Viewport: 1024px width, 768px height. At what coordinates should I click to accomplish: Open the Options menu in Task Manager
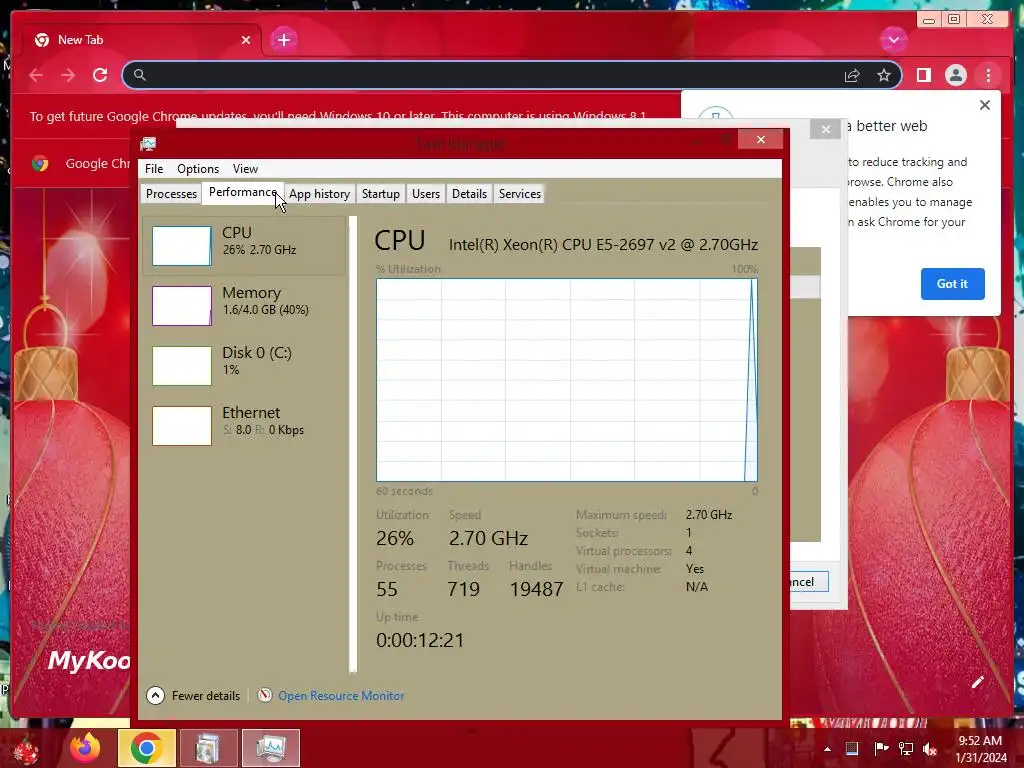[x=198, y=168]
